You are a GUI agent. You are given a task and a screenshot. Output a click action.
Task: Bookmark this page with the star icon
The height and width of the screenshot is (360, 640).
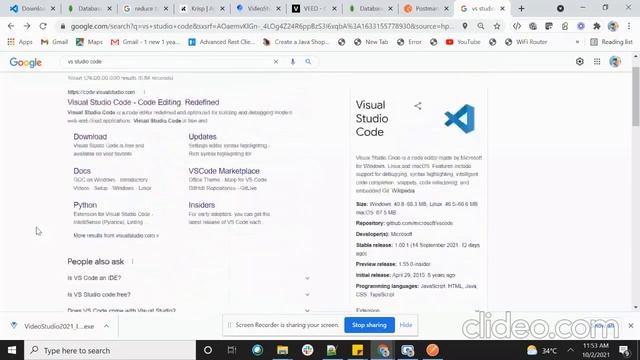[497, 26]
